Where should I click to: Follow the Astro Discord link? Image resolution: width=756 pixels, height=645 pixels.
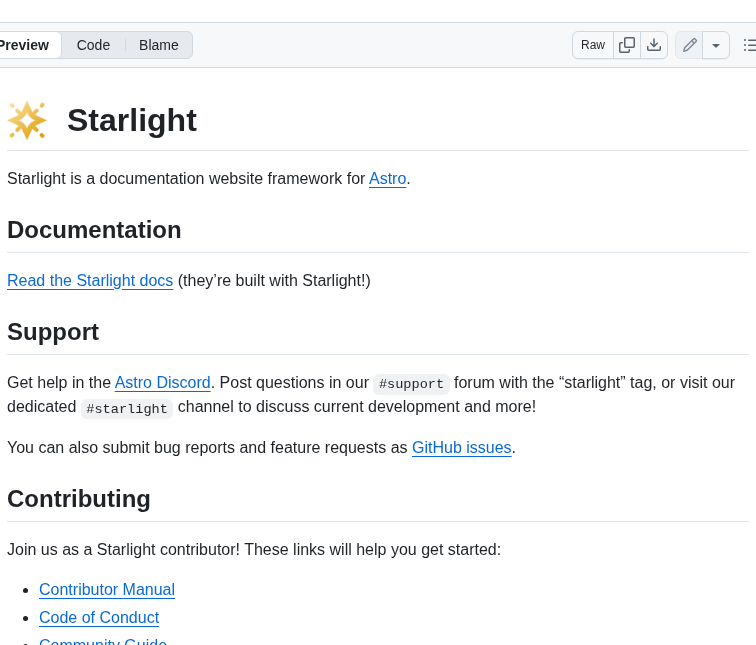point(162,383)
